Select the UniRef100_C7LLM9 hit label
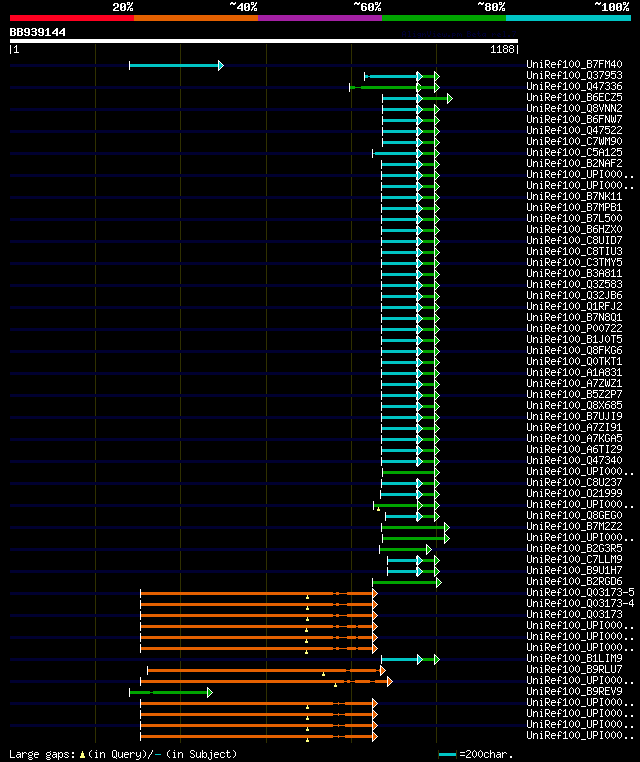 (574, 559)
